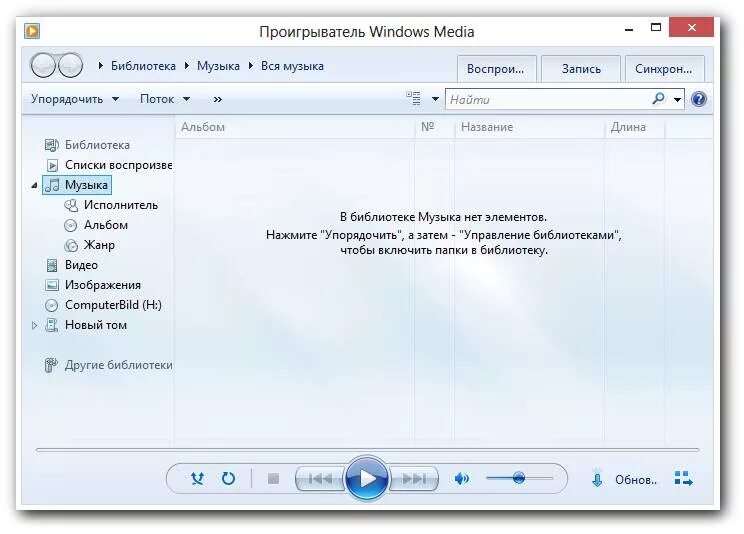Open the view options dropdown arrow

tap(435, 99)
